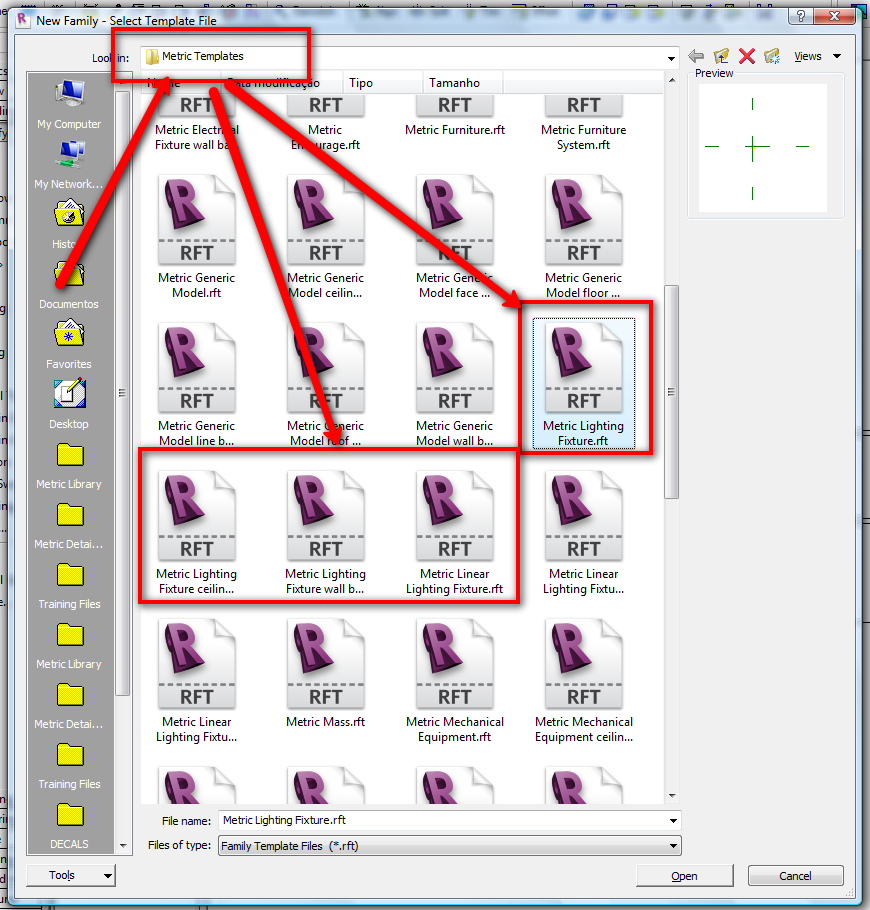Click the file list vertical scrollbar thumb
The height and width of the screenshot is (910, 870).
672,392
